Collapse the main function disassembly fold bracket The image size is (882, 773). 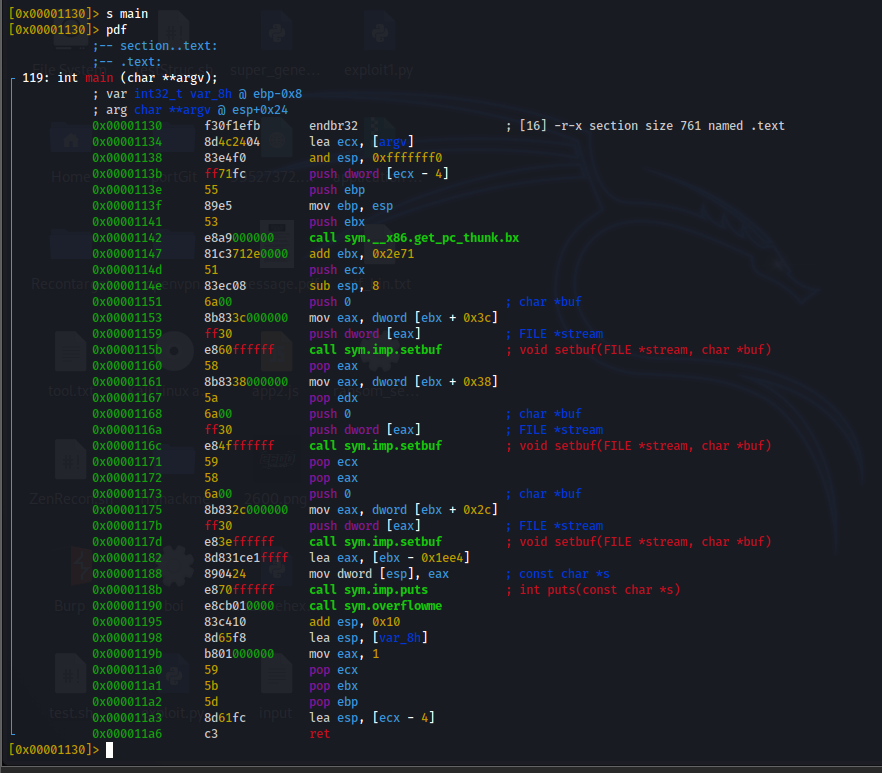pyautogui.click(x=12, y=77)
